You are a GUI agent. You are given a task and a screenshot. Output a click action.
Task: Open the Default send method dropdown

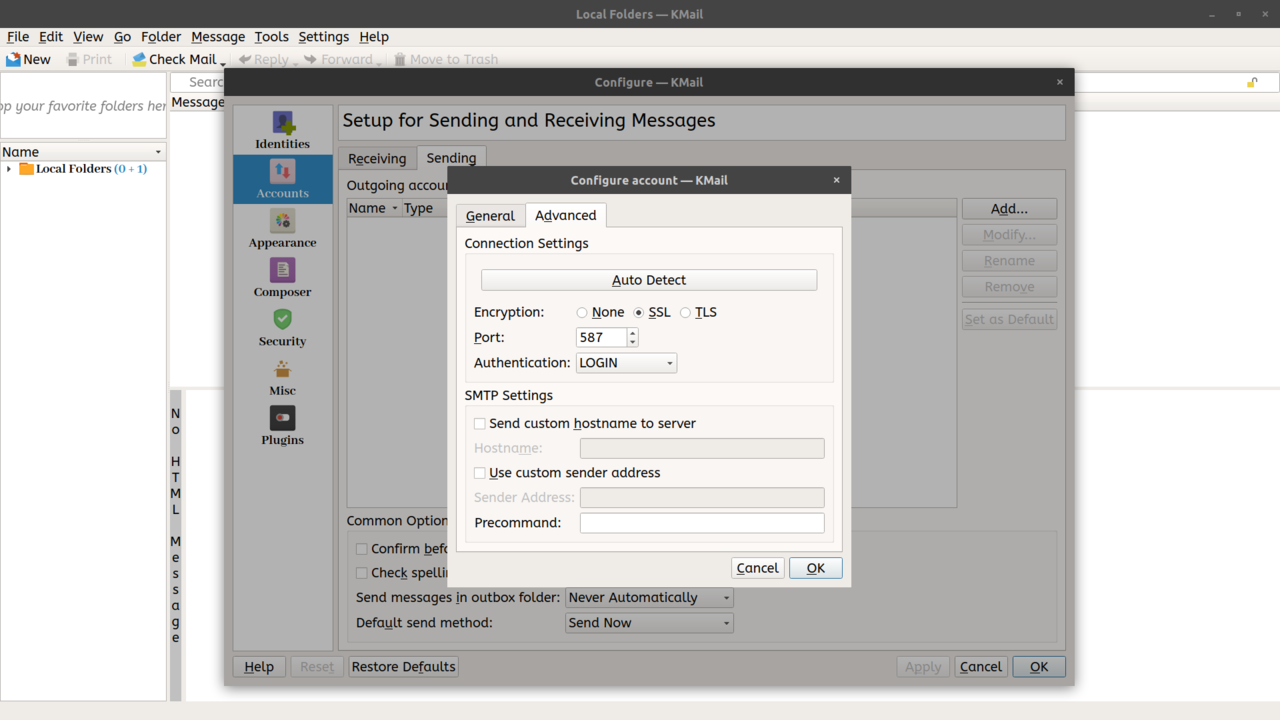(x=649, y=623)
